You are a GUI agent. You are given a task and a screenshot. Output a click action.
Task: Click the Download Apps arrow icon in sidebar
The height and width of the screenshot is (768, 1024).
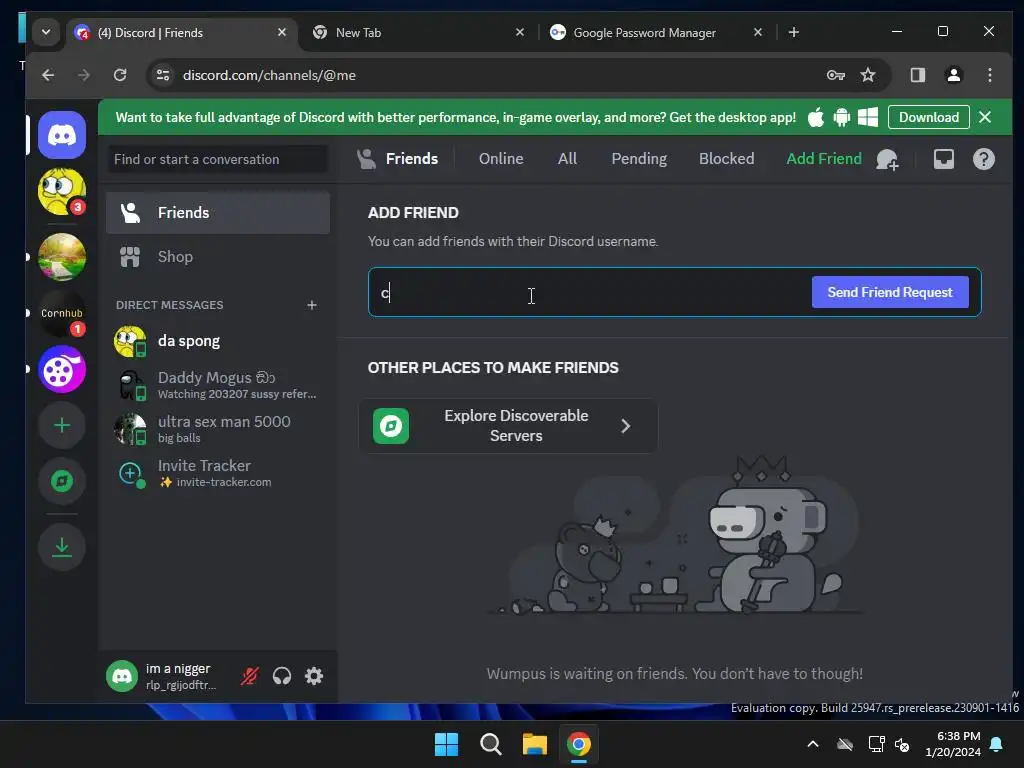[62, 547]
